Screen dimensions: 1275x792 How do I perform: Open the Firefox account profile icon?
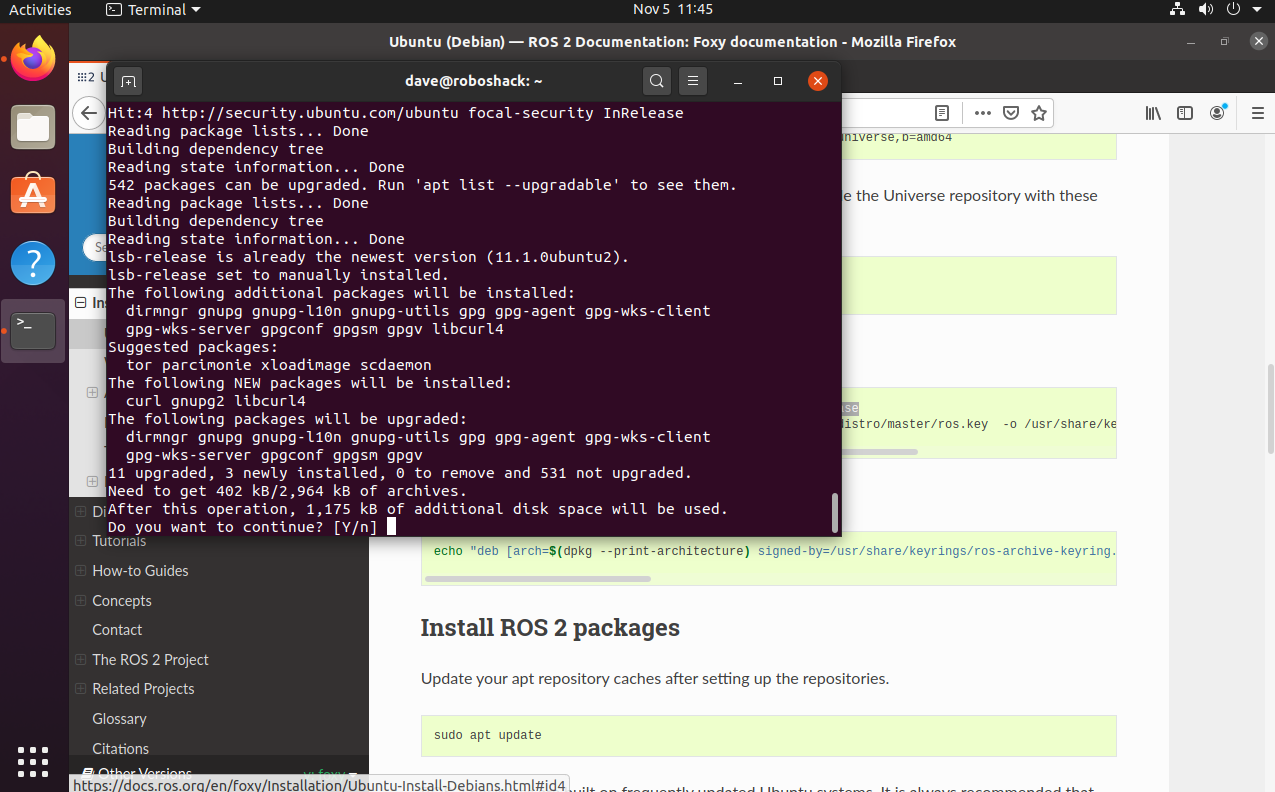tap(1217, 113)
